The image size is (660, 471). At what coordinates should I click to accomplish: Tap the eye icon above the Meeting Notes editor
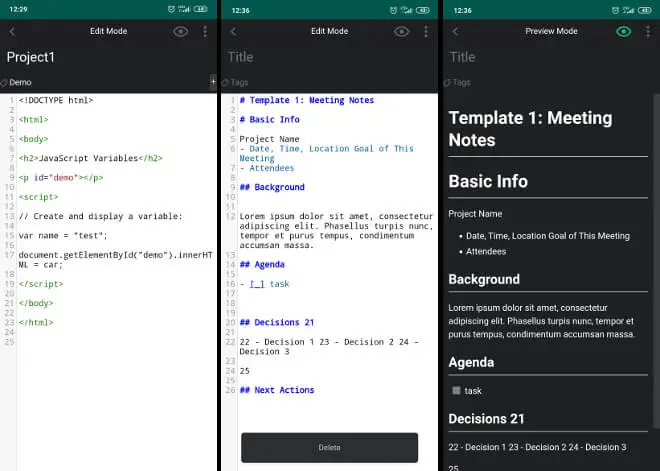[x=401, y=31]
